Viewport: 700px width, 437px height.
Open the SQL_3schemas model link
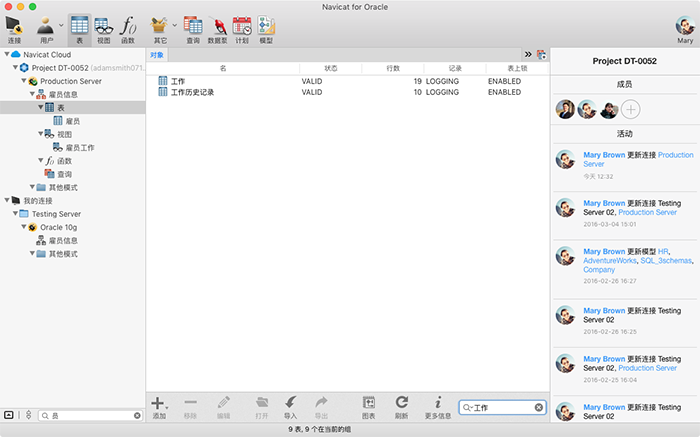(666, 261)
